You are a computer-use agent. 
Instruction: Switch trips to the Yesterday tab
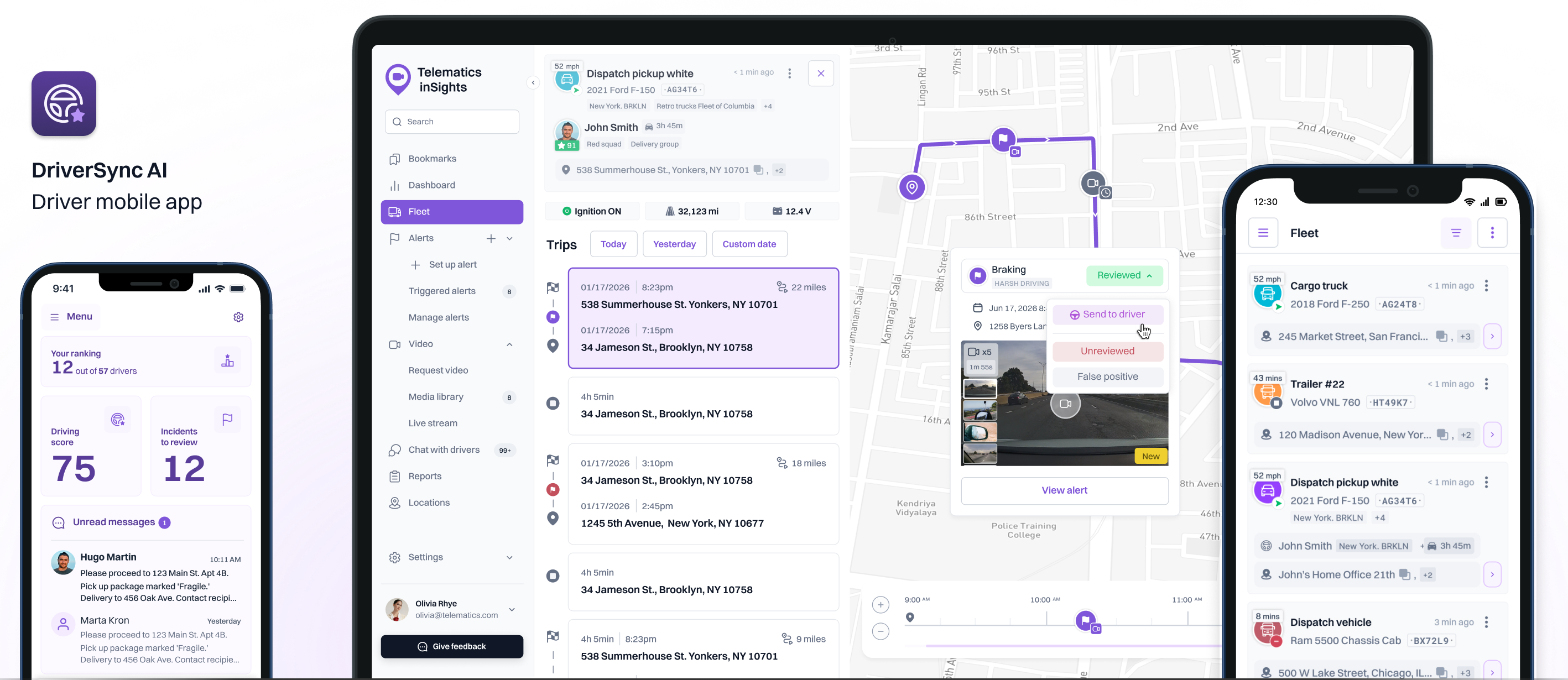(674, 244)
